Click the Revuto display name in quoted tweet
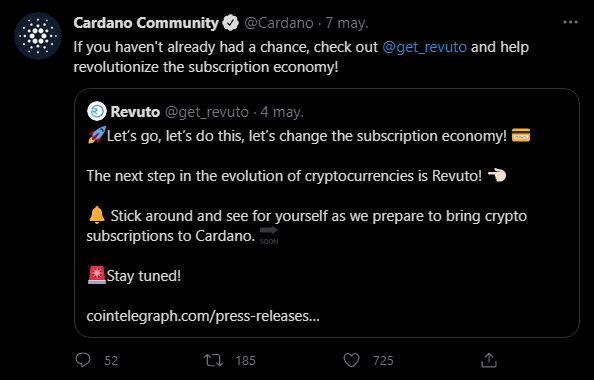 (135, 112)
